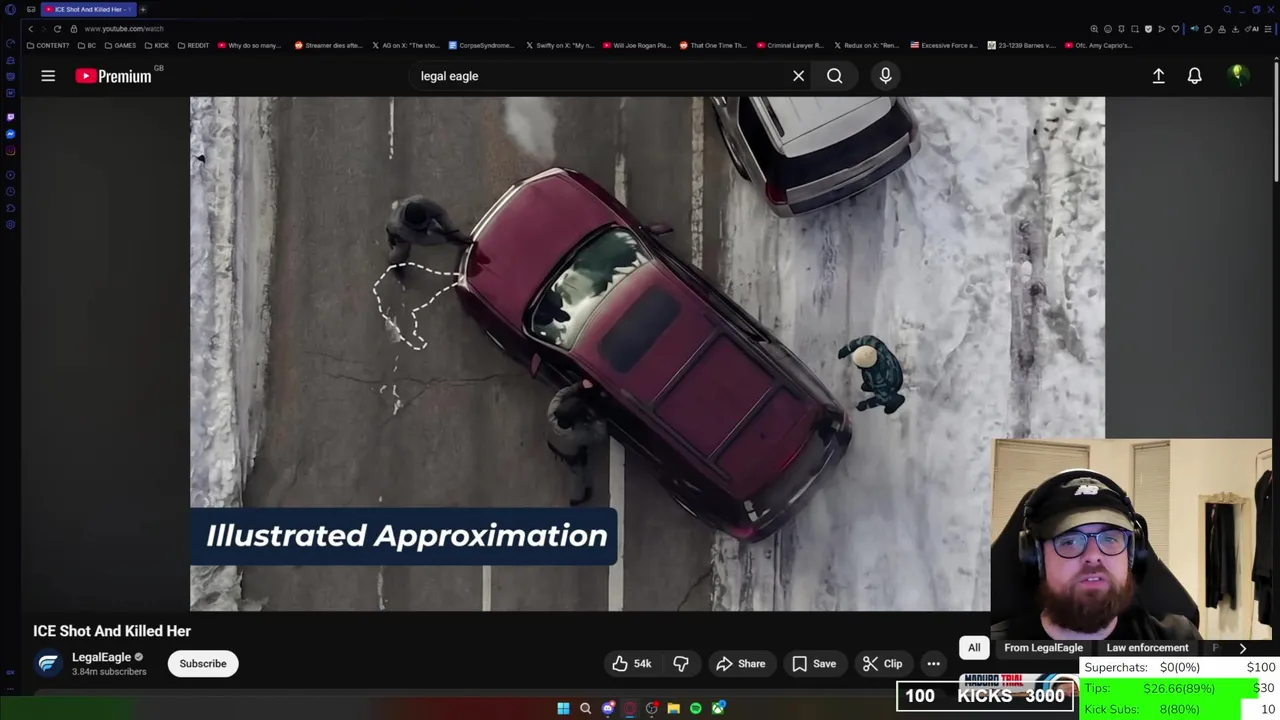The image size is (1280, 720).
Task: Open the YouTube account avatar menu
Action: pos(1237,75)
